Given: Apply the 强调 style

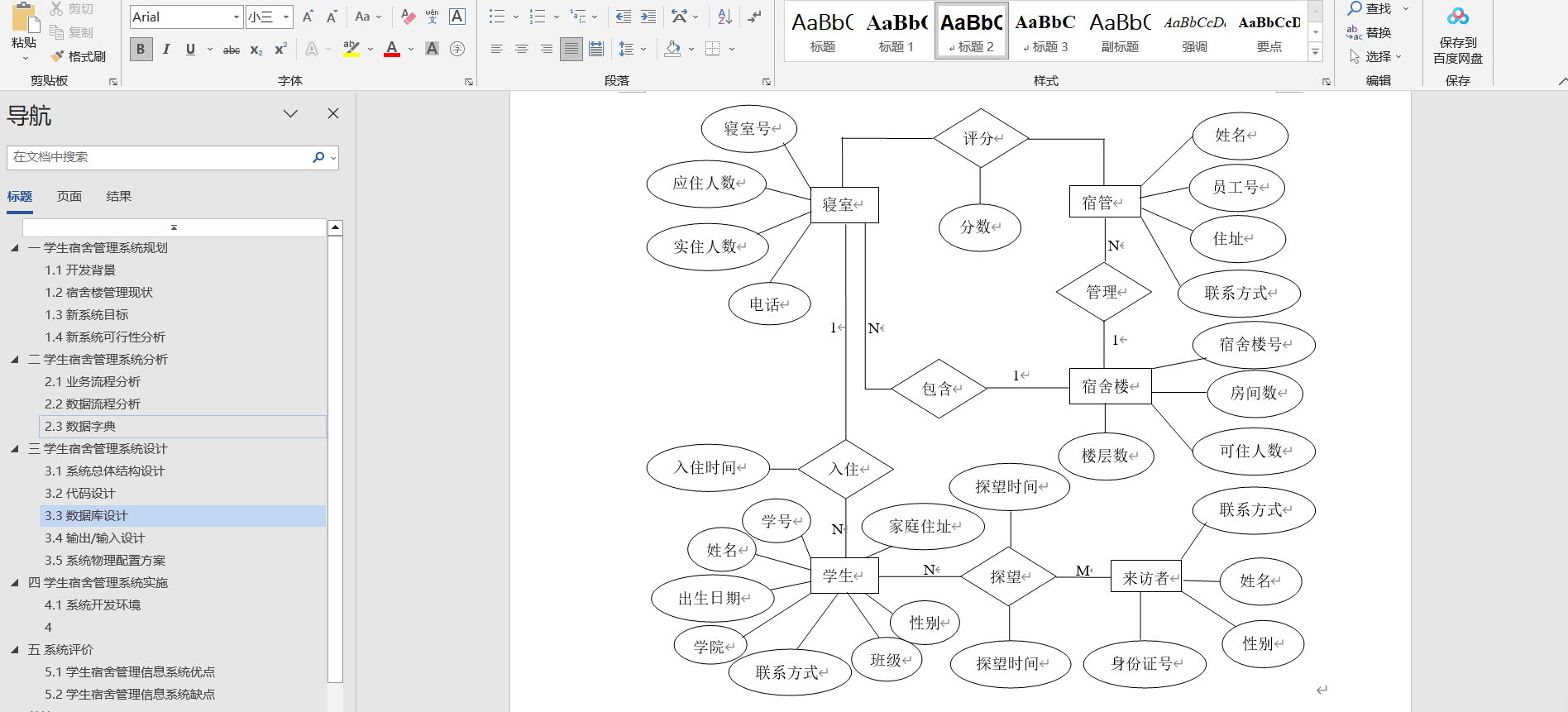Looking at the screenshot, I should click(1194, 31).
